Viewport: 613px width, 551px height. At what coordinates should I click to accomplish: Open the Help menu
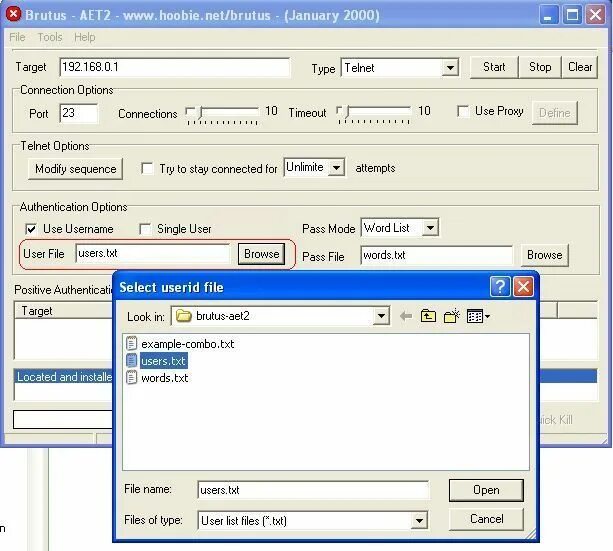click(84, 37)
